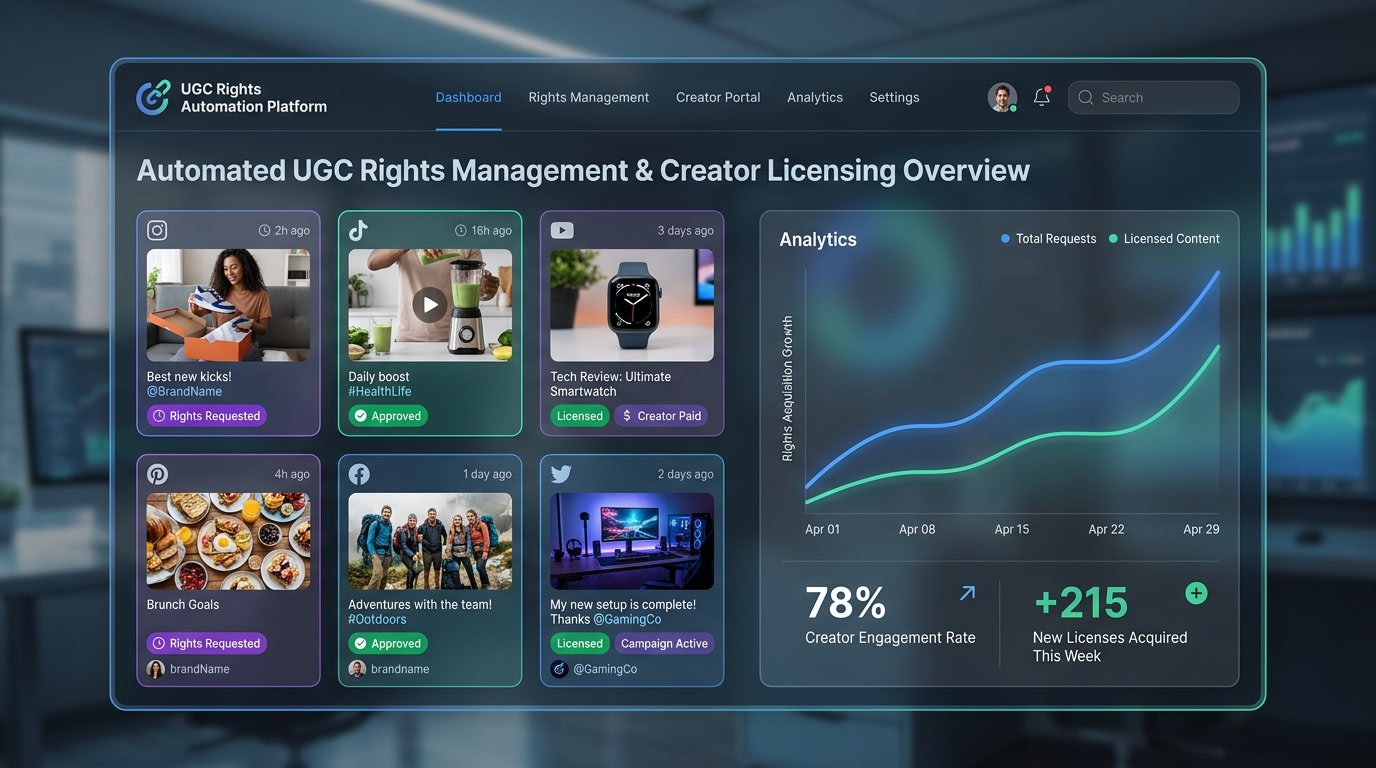The height and width of the screenshot is (768, 1376).
Task: Click the YouTube icon on the smartwatch review card
Action: 561,229
